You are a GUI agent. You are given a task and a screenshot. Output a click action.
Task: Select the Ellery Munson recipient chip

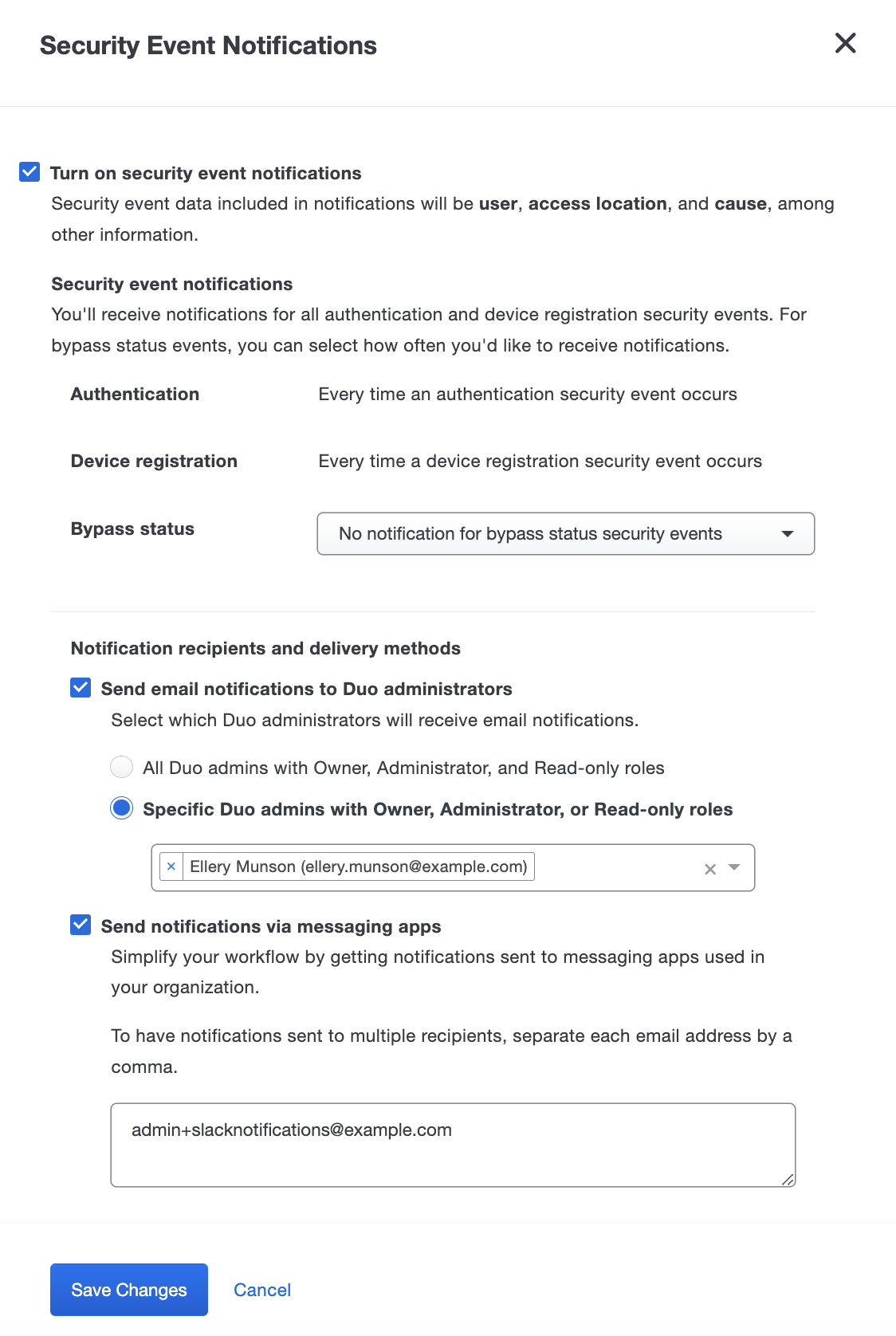tap(358, 866)
